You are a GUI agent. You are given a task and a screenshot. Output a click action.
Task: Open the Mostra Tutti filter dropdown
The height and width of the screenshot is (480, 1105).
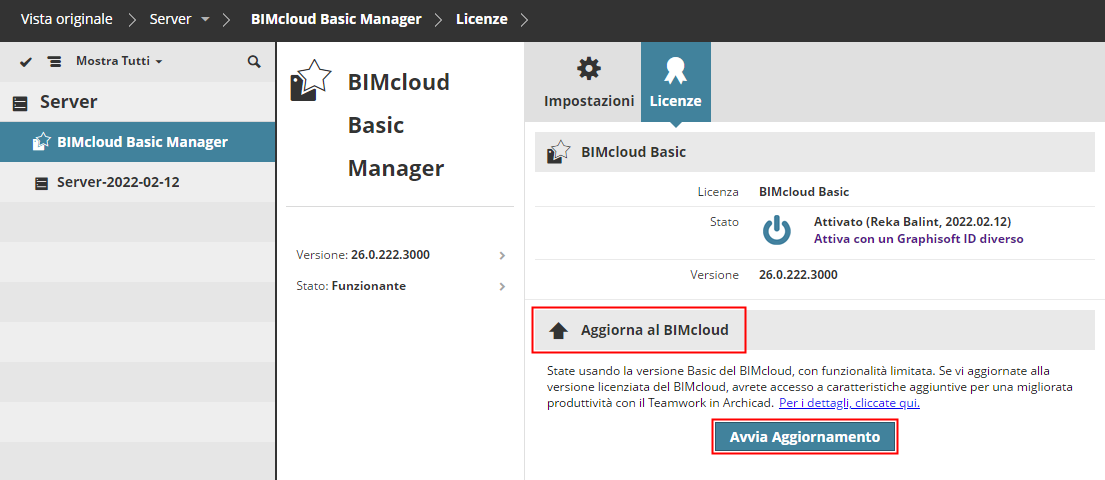pyautogui.click(x=119, y=62)
